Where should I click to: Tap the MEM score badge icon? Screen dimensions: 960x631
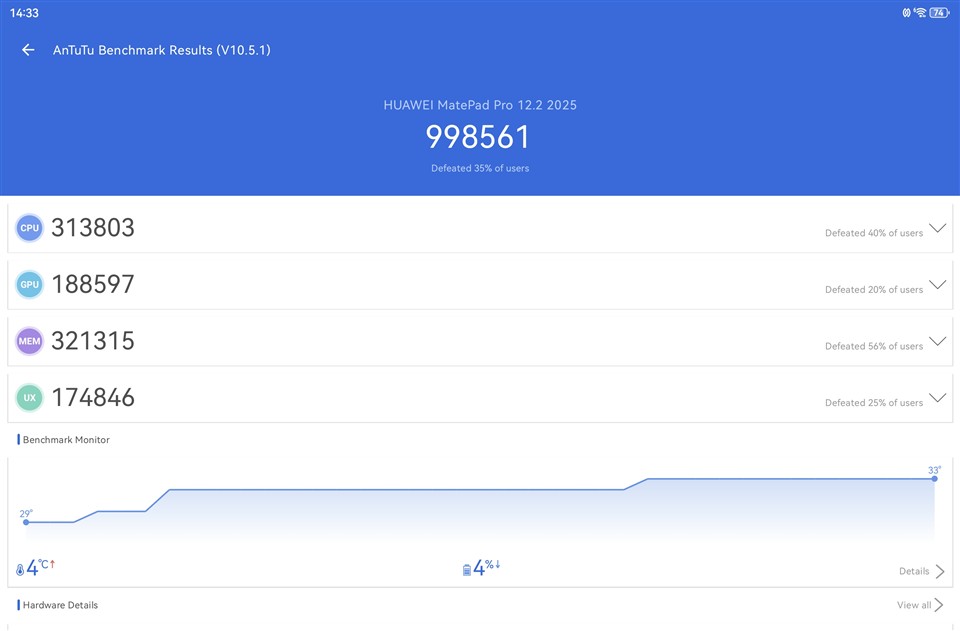(30, 341)
